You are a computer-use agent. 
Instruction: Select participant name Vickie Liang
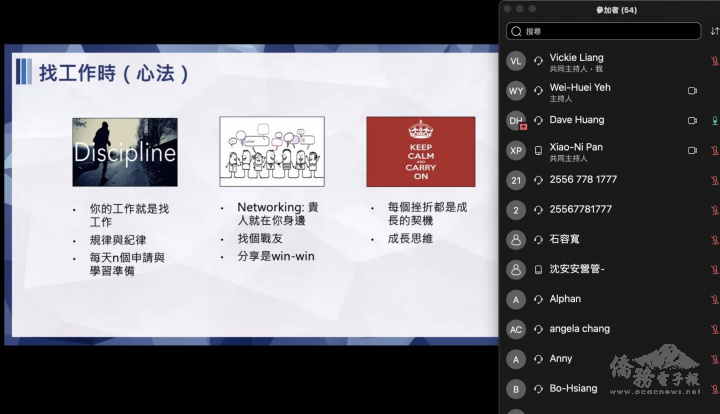point(576,57)
